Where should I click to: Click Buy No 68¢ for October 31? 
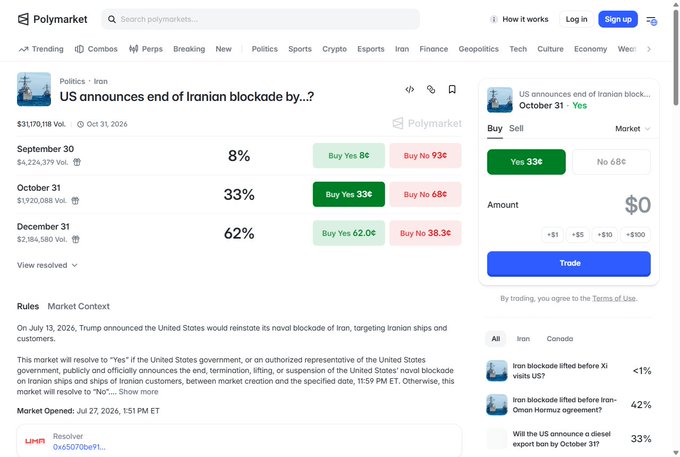point(425,194)
